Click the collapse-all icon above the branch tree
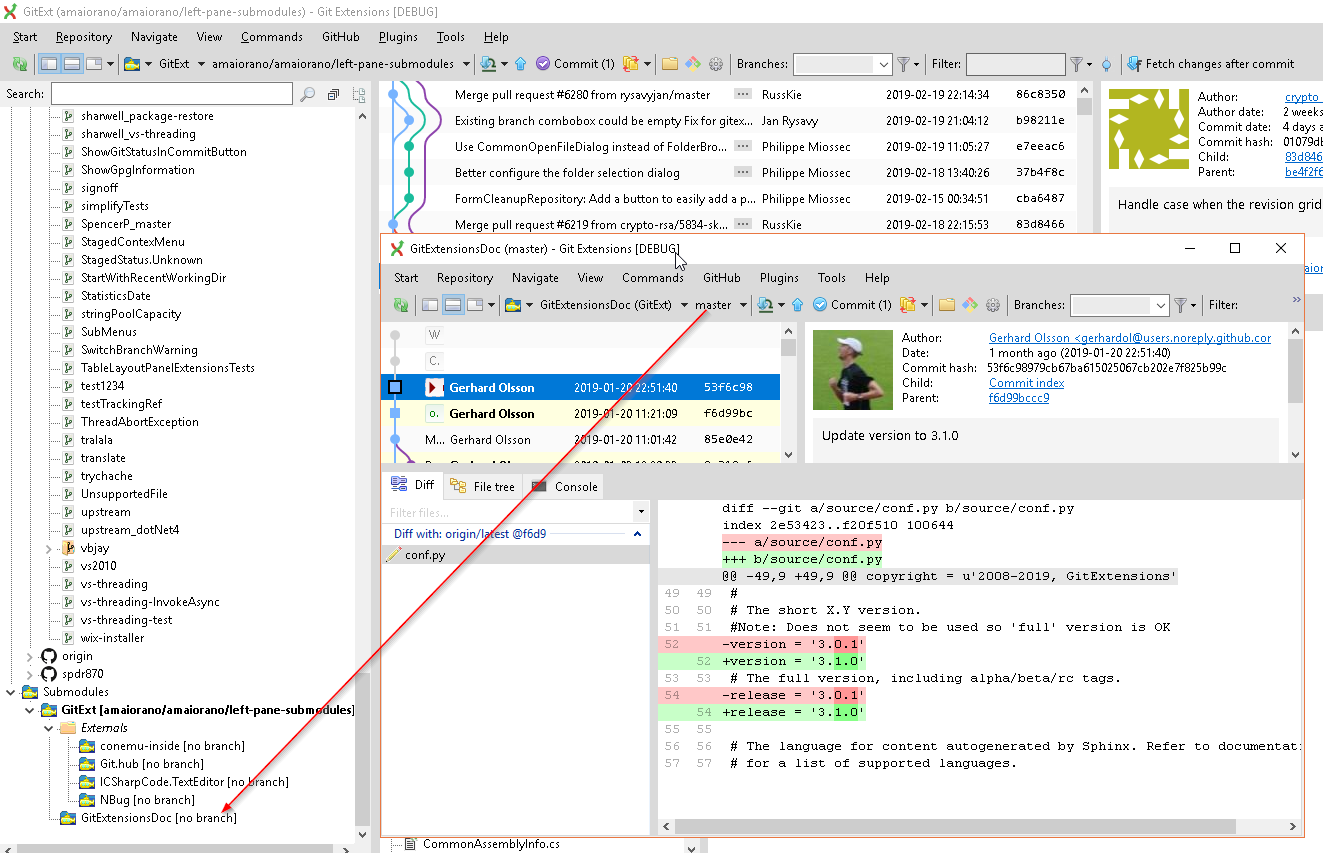 click(x=333, y=94)
